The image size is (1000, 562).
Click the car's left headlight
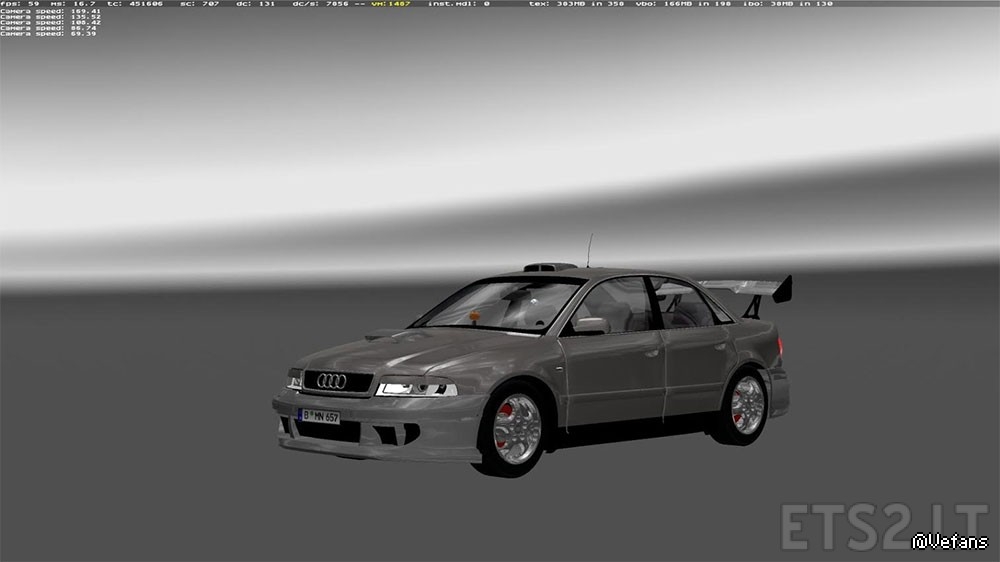(416, 388)
